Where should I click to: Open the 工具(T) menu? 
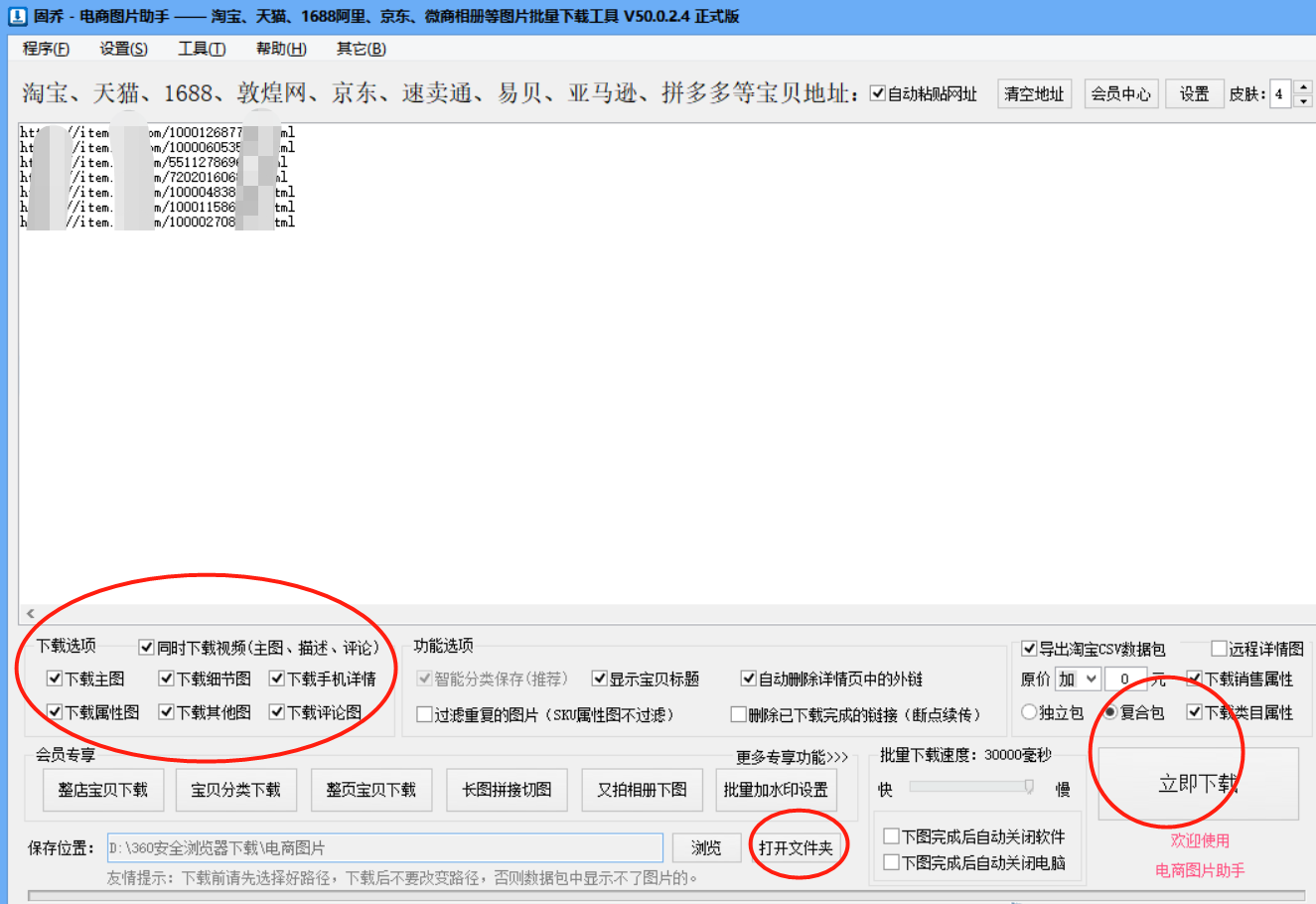pyautogui.click(x=202, y=49)
